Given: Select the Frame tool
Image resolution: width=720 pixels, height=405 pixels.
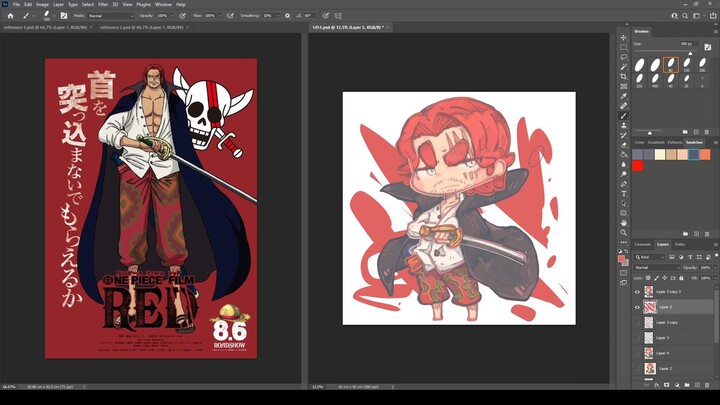Looking at the screenshot, I should click(x=624, y=86).
